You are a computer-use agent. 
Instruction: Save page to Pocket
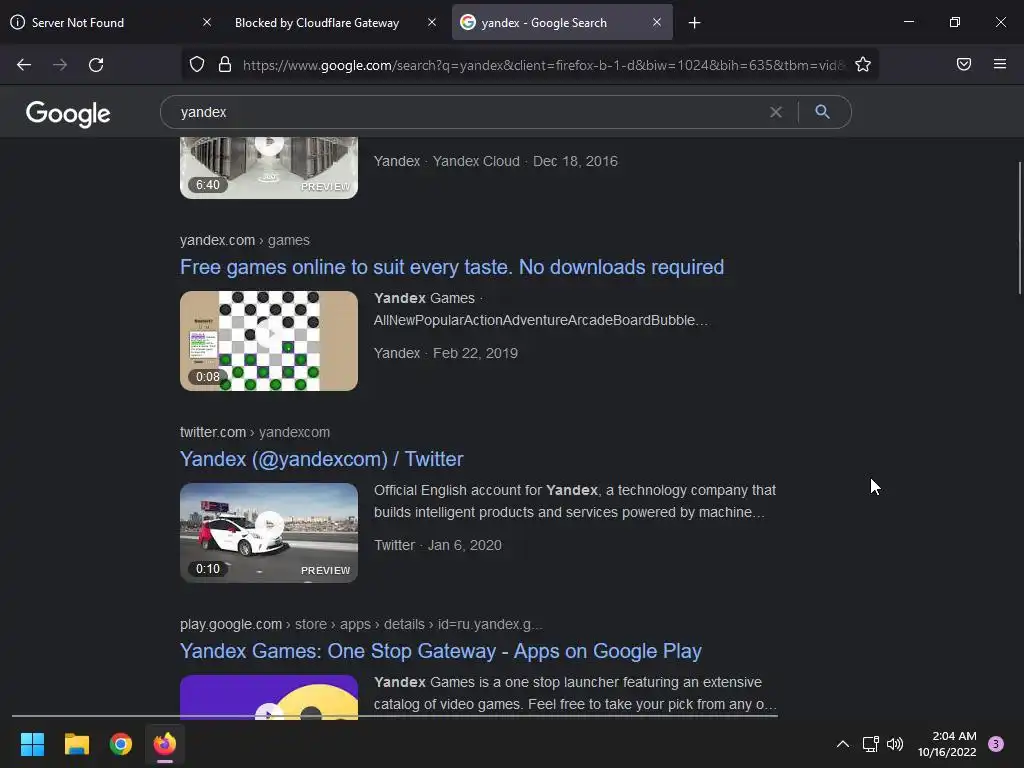pos(963,64)
